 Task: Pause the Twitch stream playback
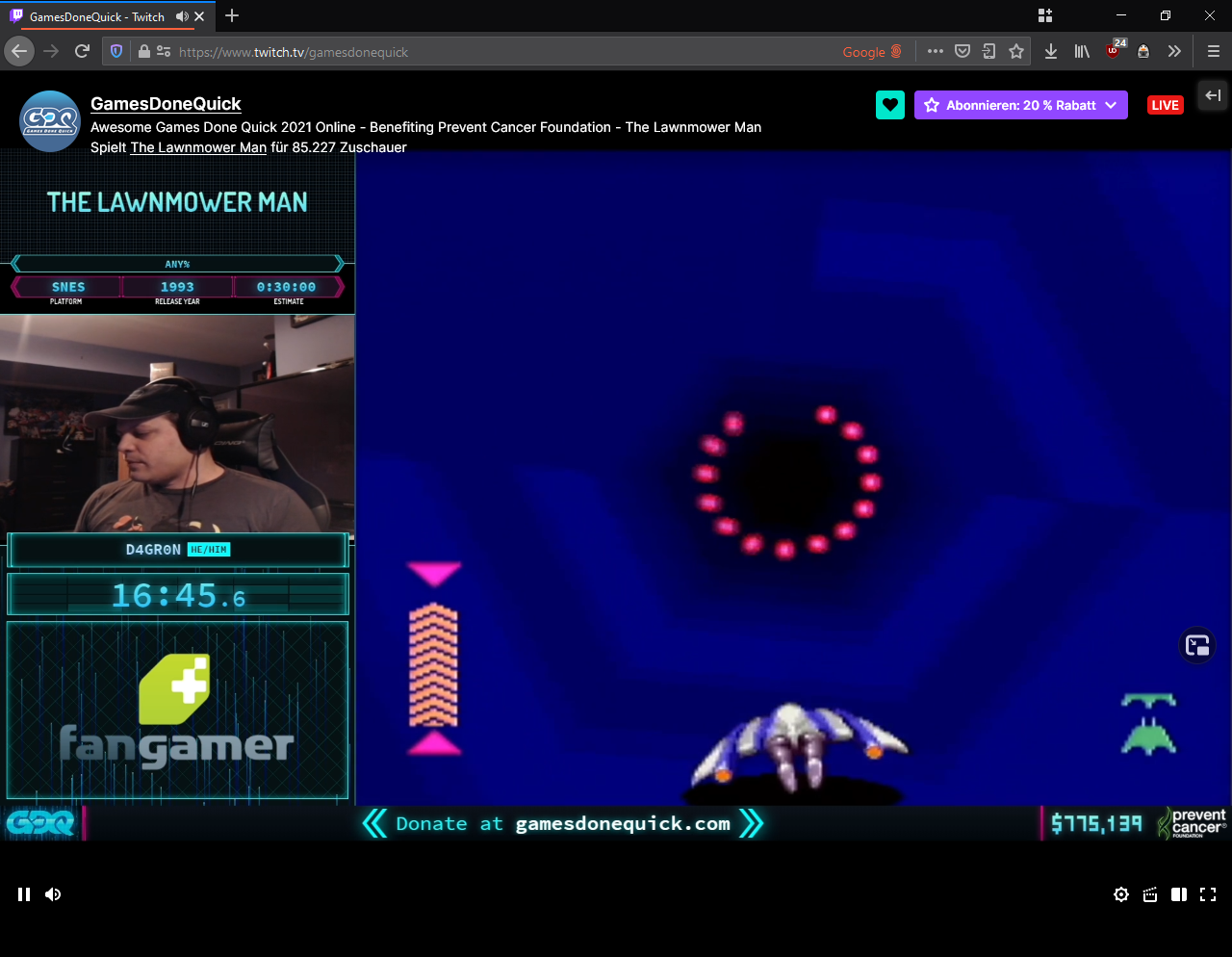coord(24,894)
